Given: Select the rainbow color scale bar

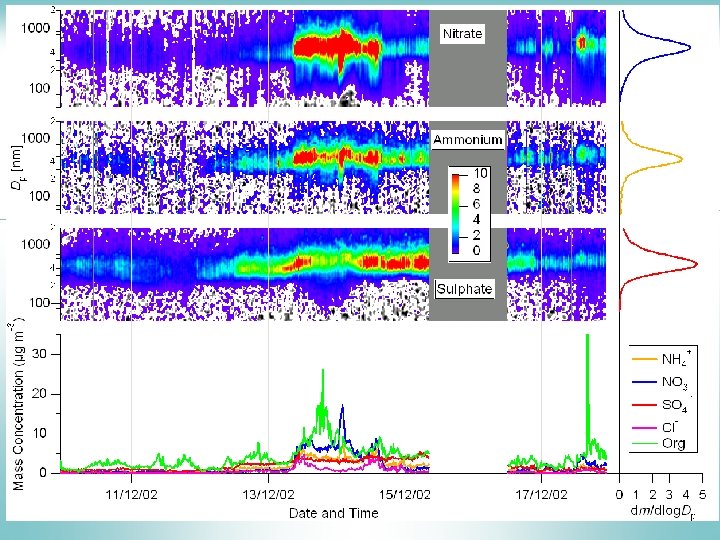Looking at the screenshot, I should pos(456,213).
